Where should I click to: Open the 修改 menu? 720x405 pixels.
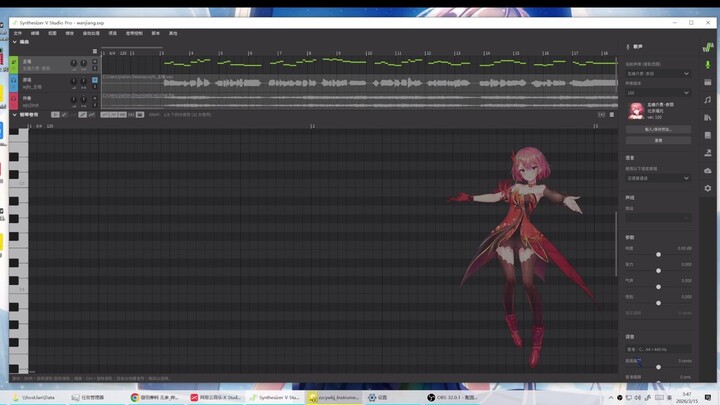click(x=69, y=34)
